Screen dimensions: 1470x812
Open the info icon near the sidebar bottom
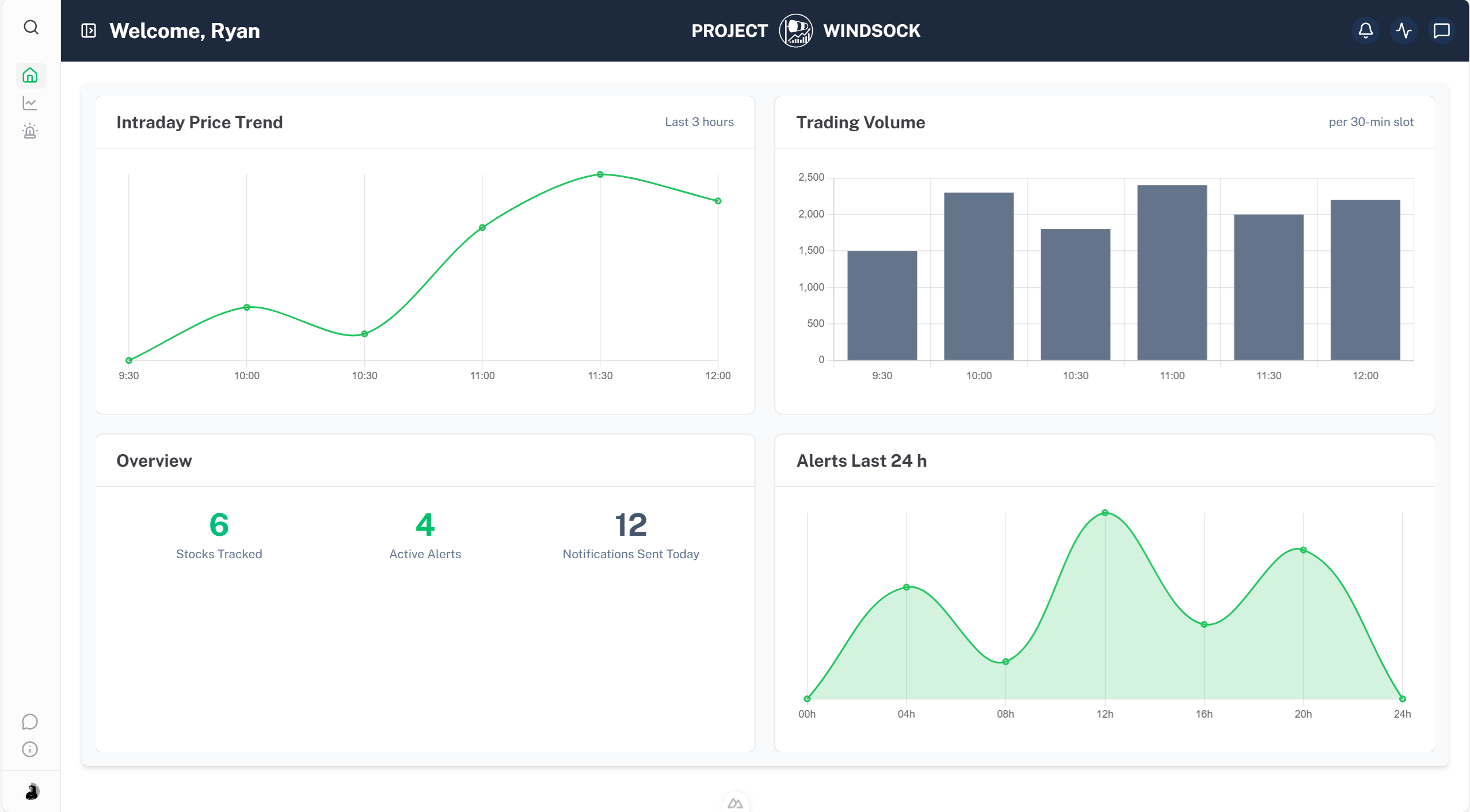coord(29,749)
